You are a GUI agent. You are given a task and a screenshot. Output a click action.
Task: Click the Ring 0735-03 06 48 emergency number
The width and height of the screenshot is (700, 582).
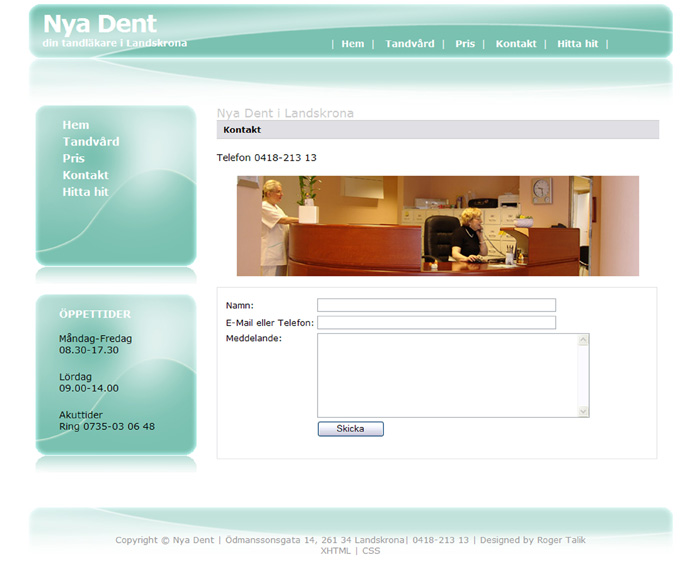(107, 426)
